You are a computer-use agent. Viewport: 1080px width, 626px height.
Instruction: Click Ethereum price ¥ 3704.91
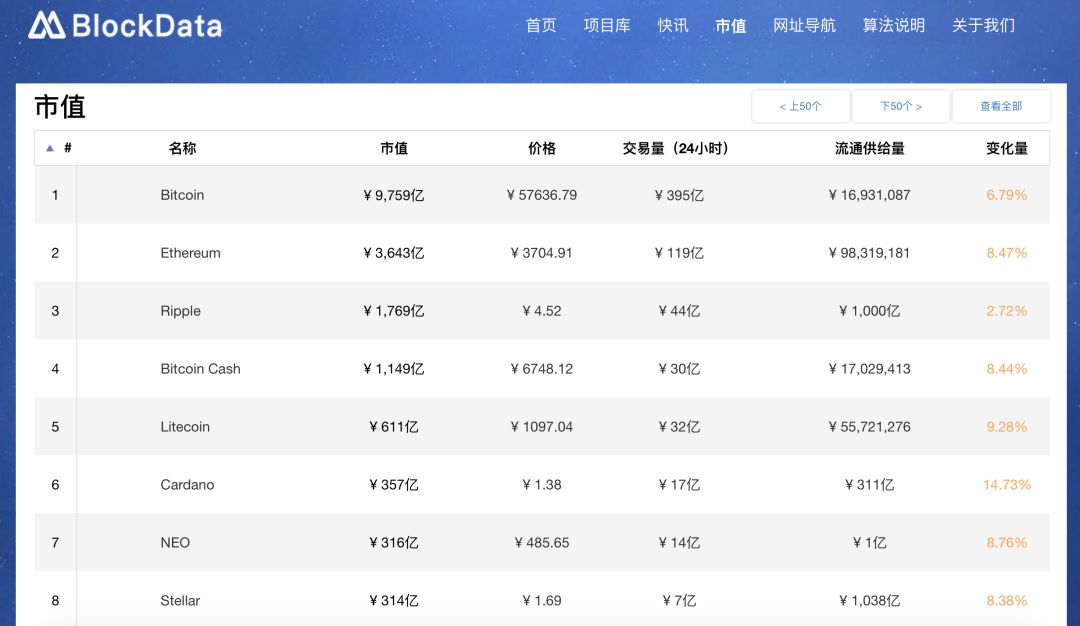[x=542, y=253]
